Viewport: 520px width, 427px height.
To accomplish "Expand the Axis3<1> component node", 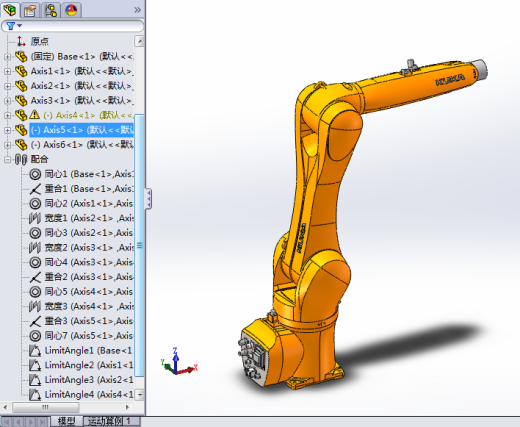I will pyautogui.click(x=7, y=101).
